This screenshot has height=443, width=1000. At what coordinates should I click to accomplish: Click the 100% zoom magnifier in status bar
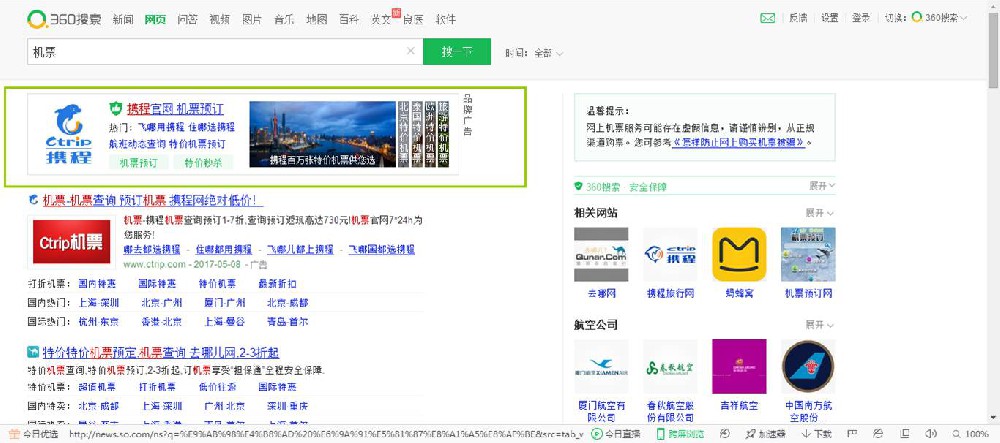click(969, 434)
